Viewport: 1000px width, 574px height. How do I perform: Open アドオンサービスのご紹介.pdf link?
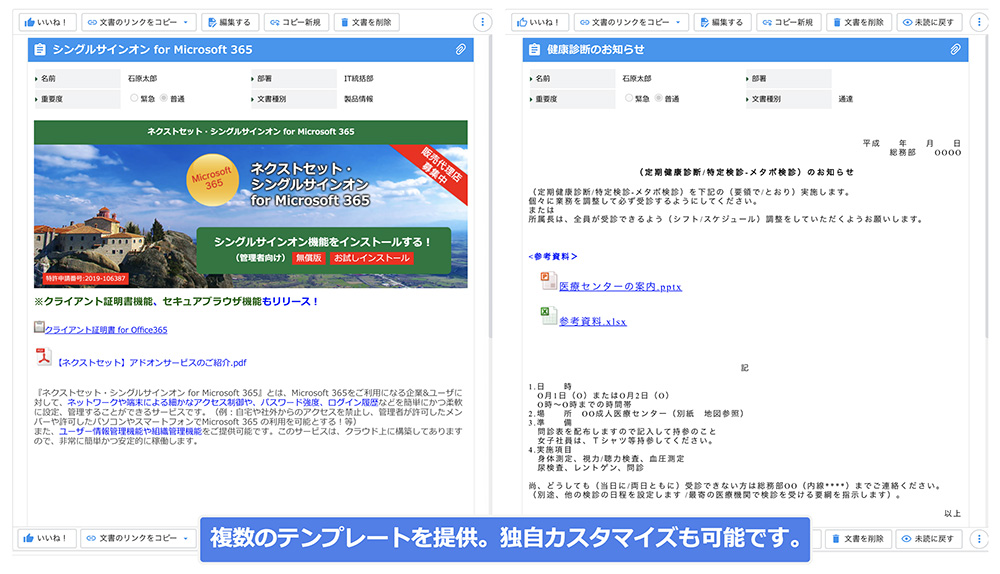[151, 362]
